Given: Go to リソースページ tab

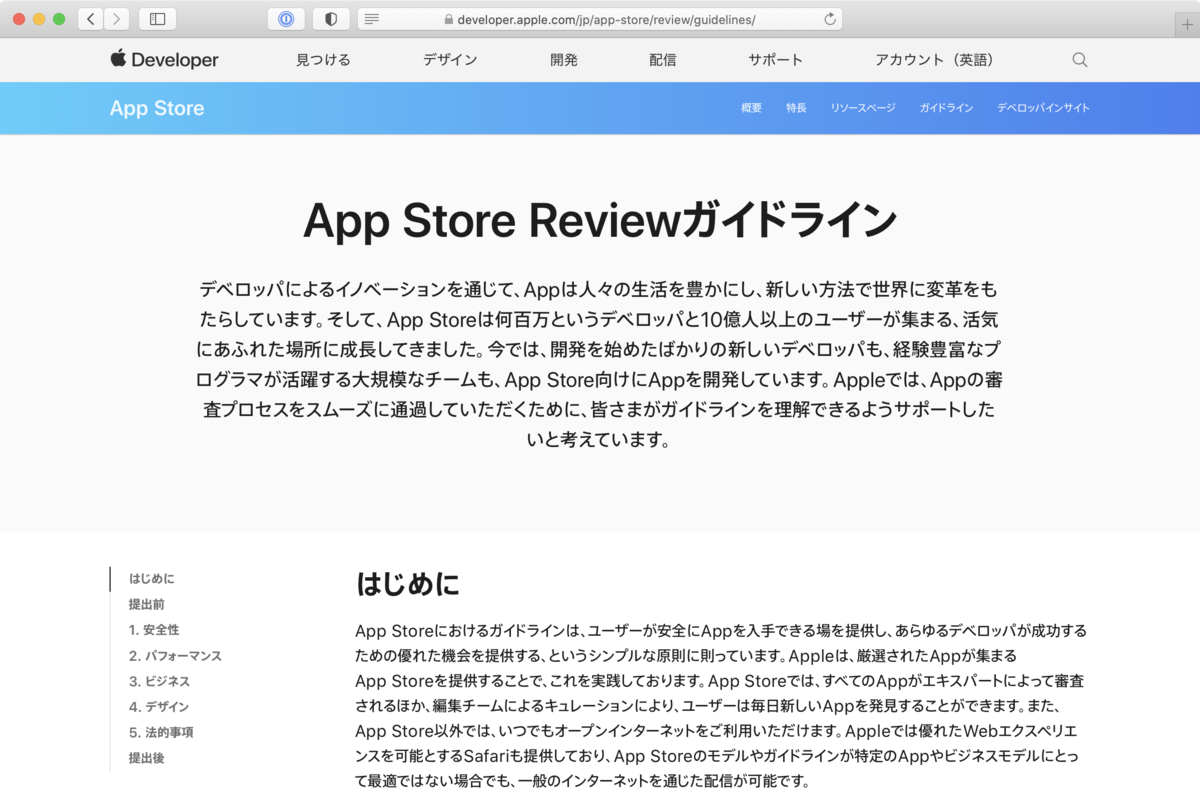Looking at the screenshot, I should [x=863, y=108].
